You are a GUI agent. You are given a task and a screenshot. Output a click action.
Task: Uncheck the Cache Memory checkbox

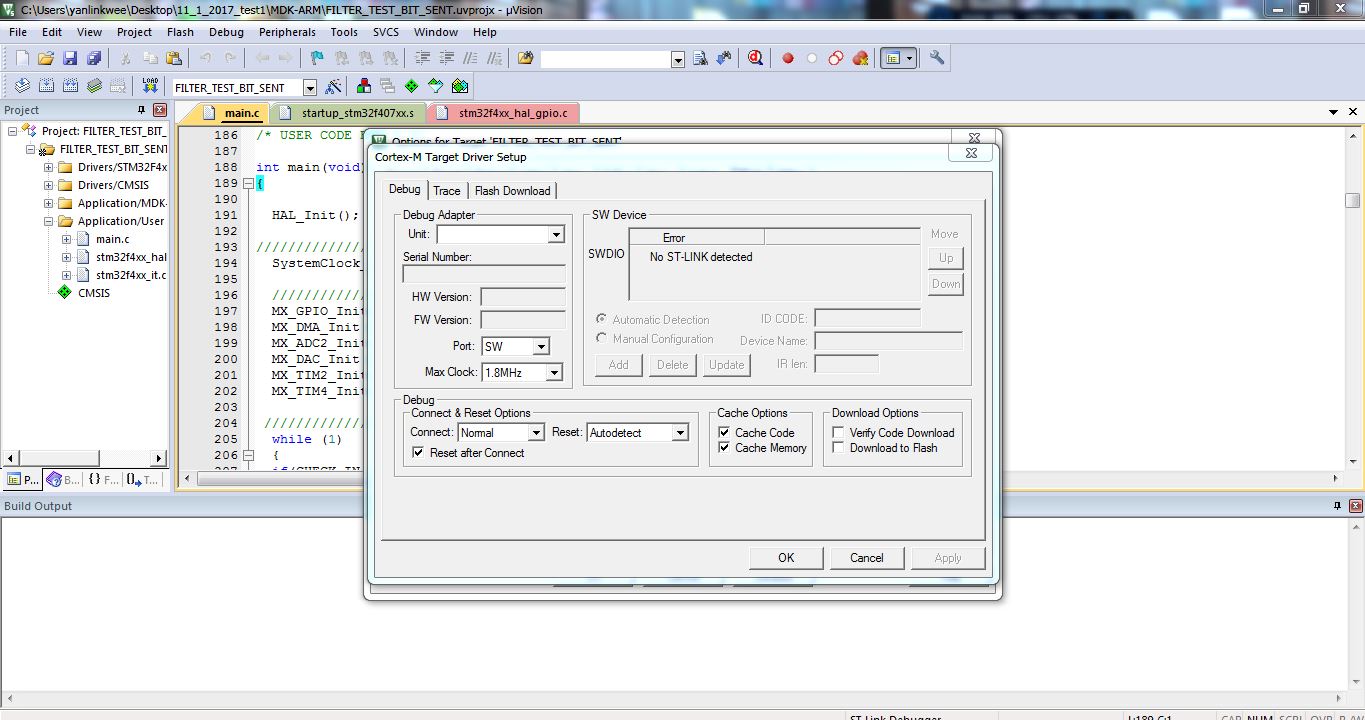725,448
